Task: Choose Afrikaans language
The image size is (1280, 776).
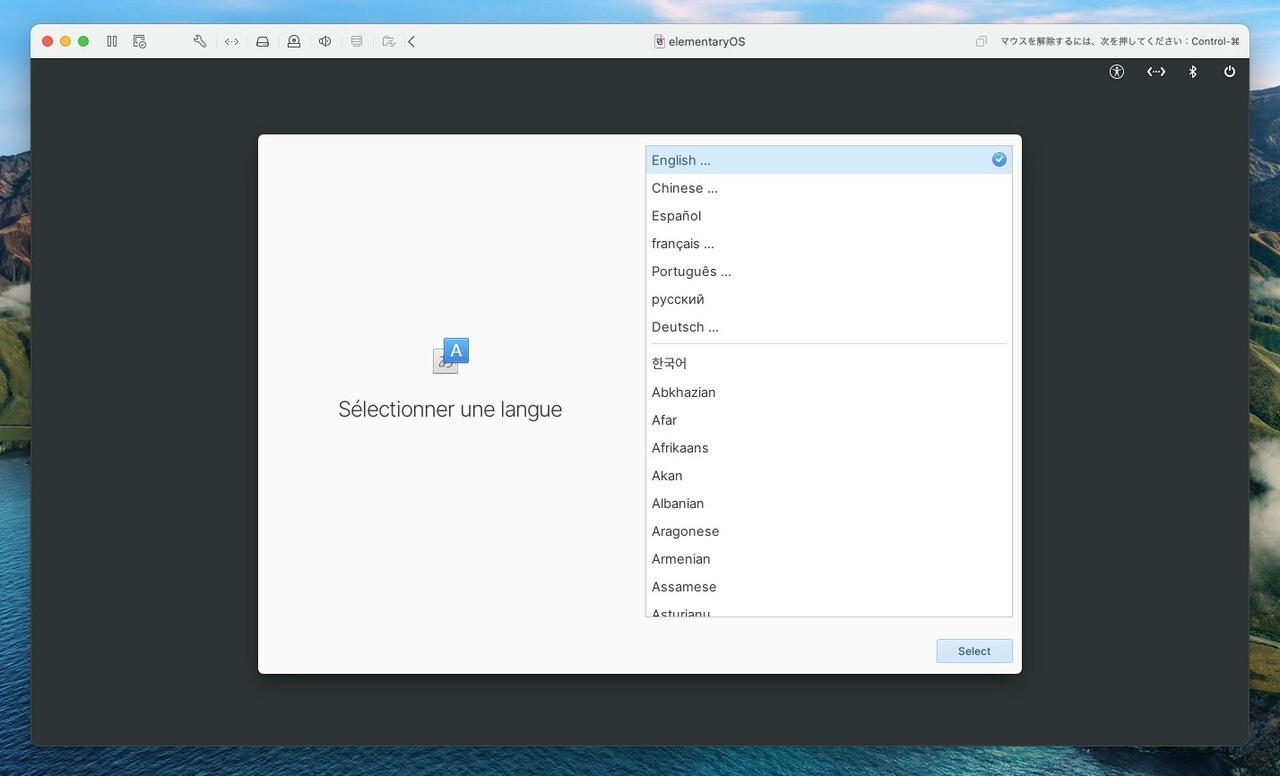Action: [x=829, y=448]
